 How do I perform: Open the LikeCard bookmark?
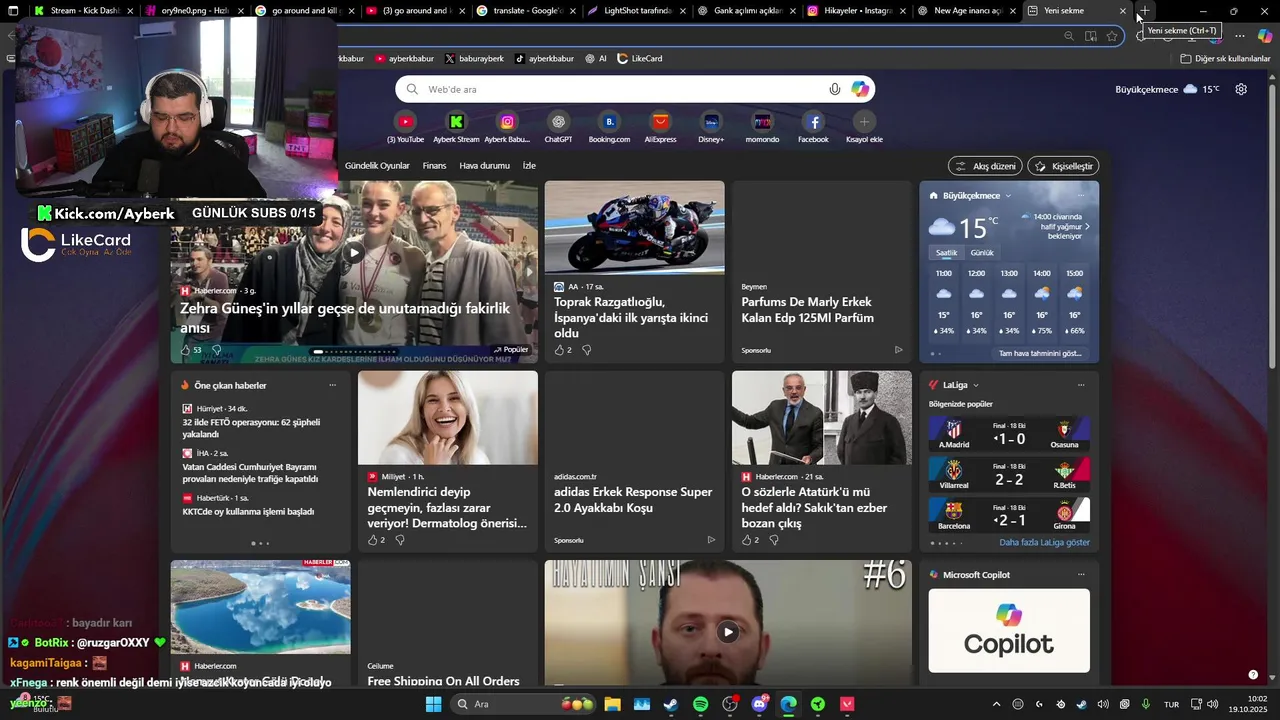coord(640,59)
